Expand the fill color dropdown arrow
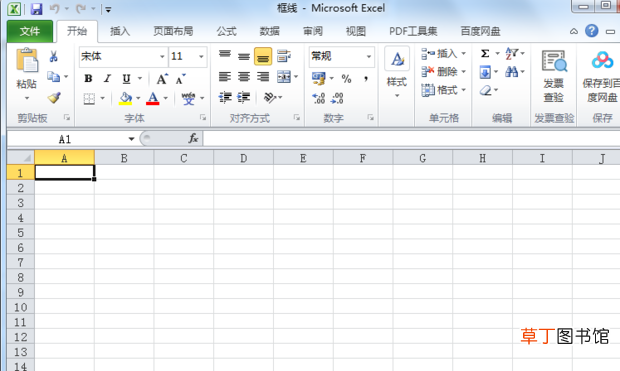Image resolution: width=620 pixels, height=371 pixels. (138, 98)
